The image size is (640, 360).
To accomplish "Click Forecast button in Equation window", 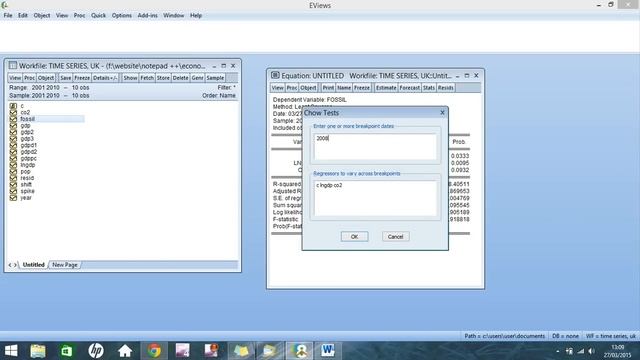I will 410,88.
